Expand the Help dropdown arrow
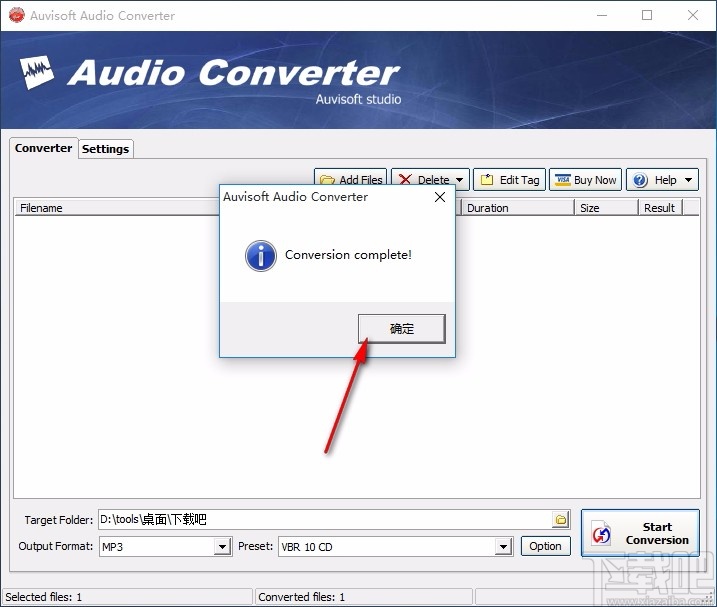The height and width of the screenshot is (607, 717). click(689, 180)
